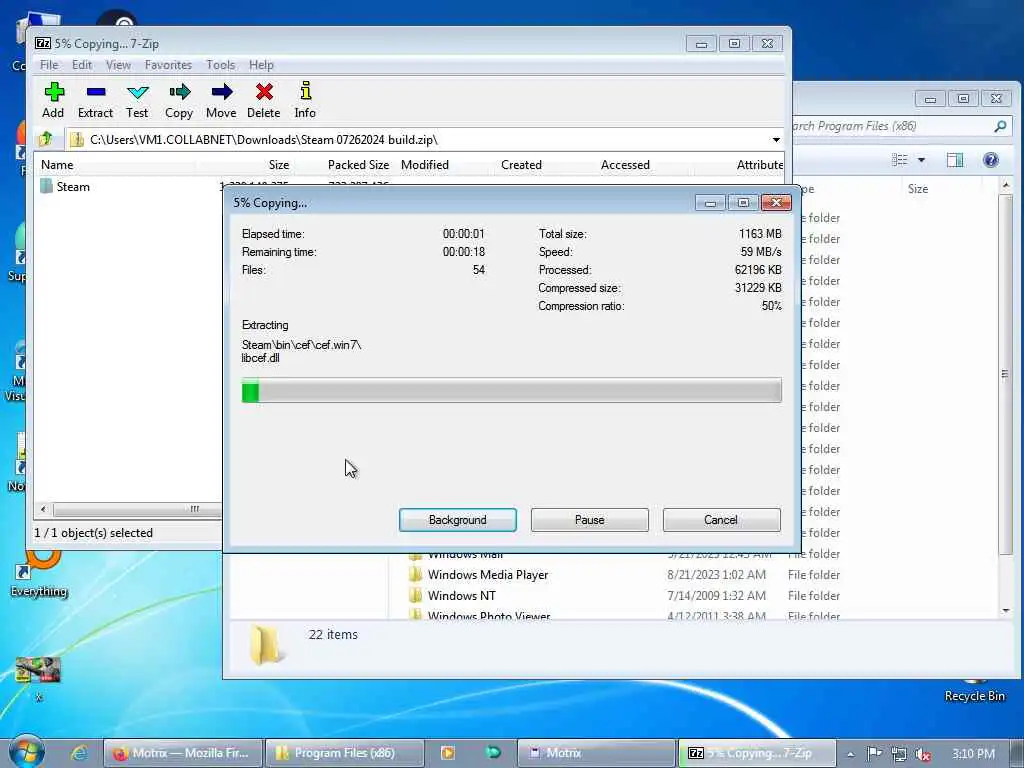Click the Delete toolbar icon

pyautogui.click(x=264, y=100)
